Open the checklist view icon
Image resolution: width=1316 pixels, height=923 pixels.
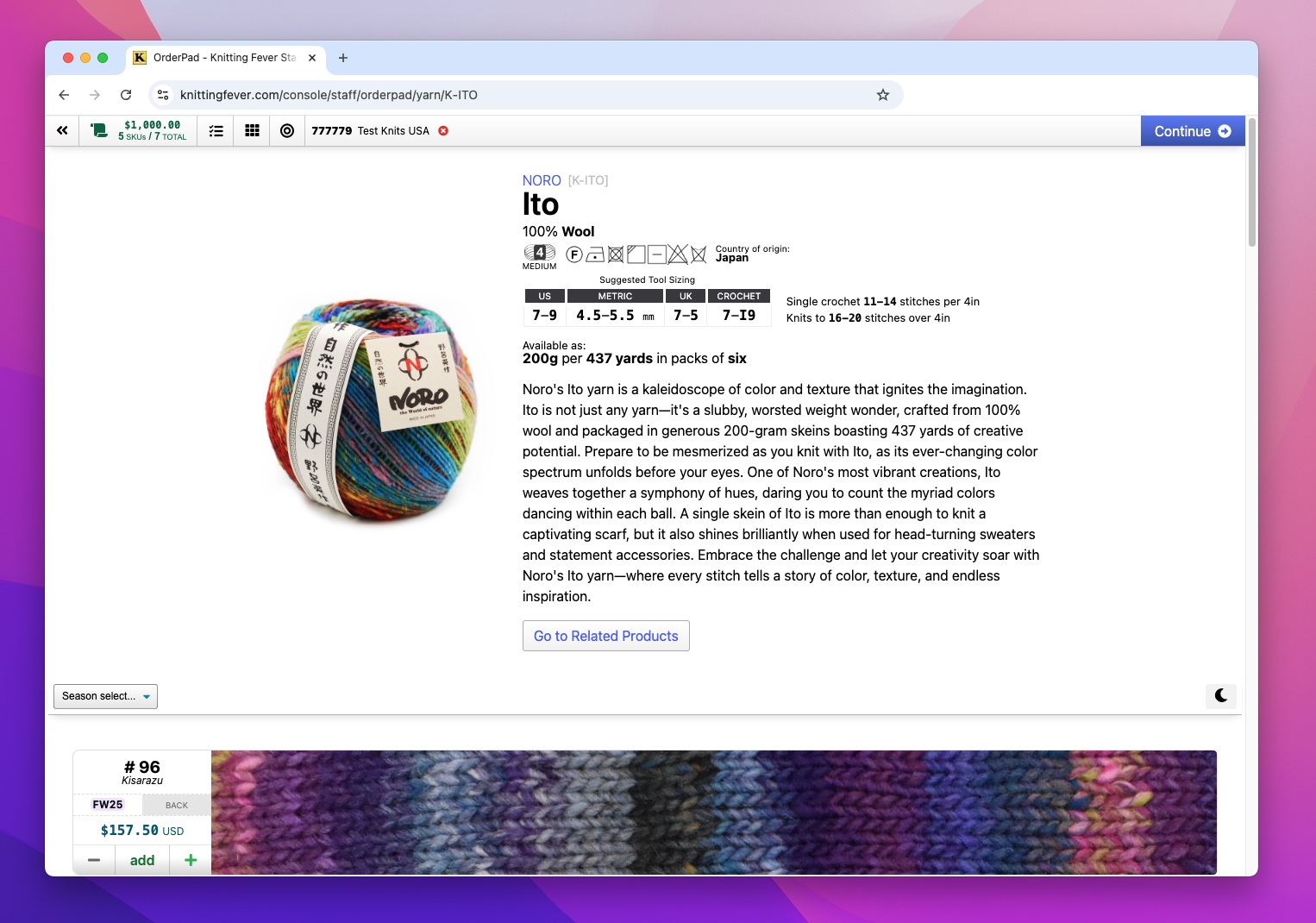[216, 131]
